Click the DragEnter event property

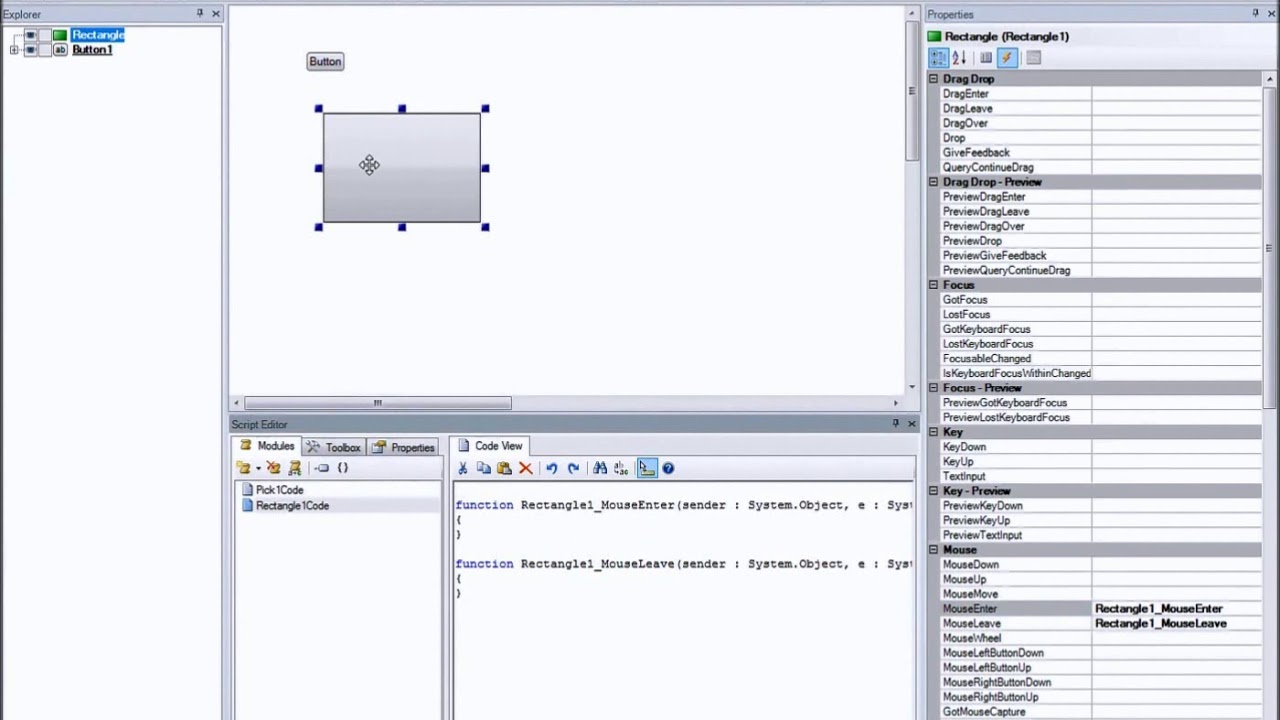[965, 94]
